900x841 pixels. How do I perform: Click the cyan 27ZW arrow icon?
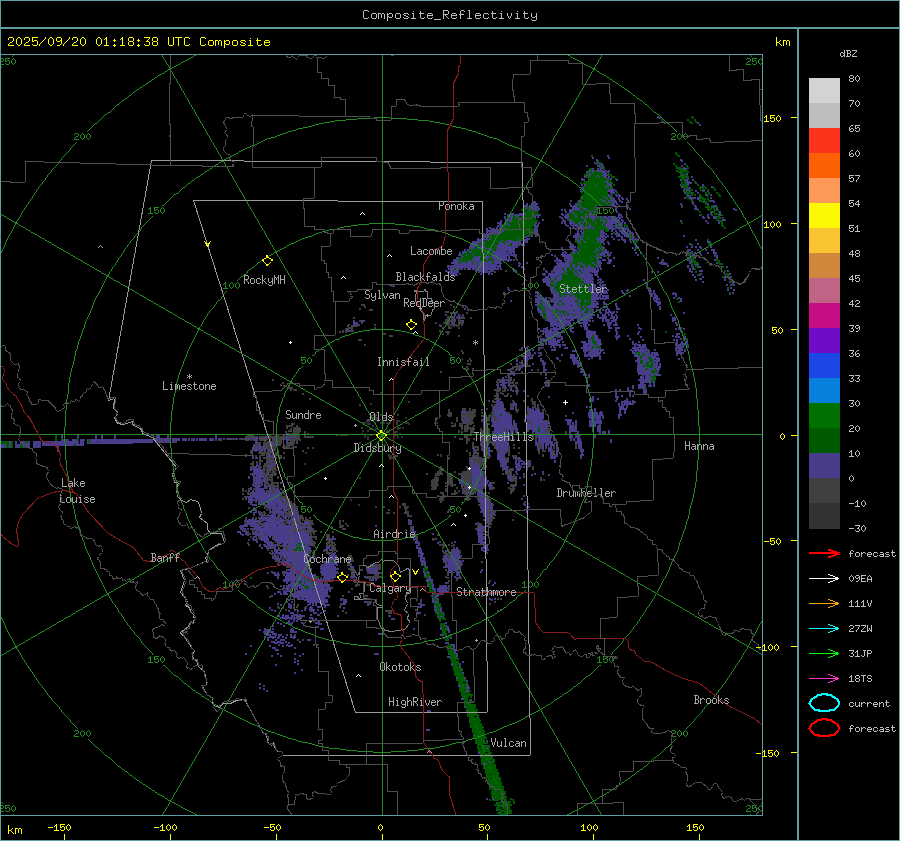pyautogui.click(x=824, y=628)
